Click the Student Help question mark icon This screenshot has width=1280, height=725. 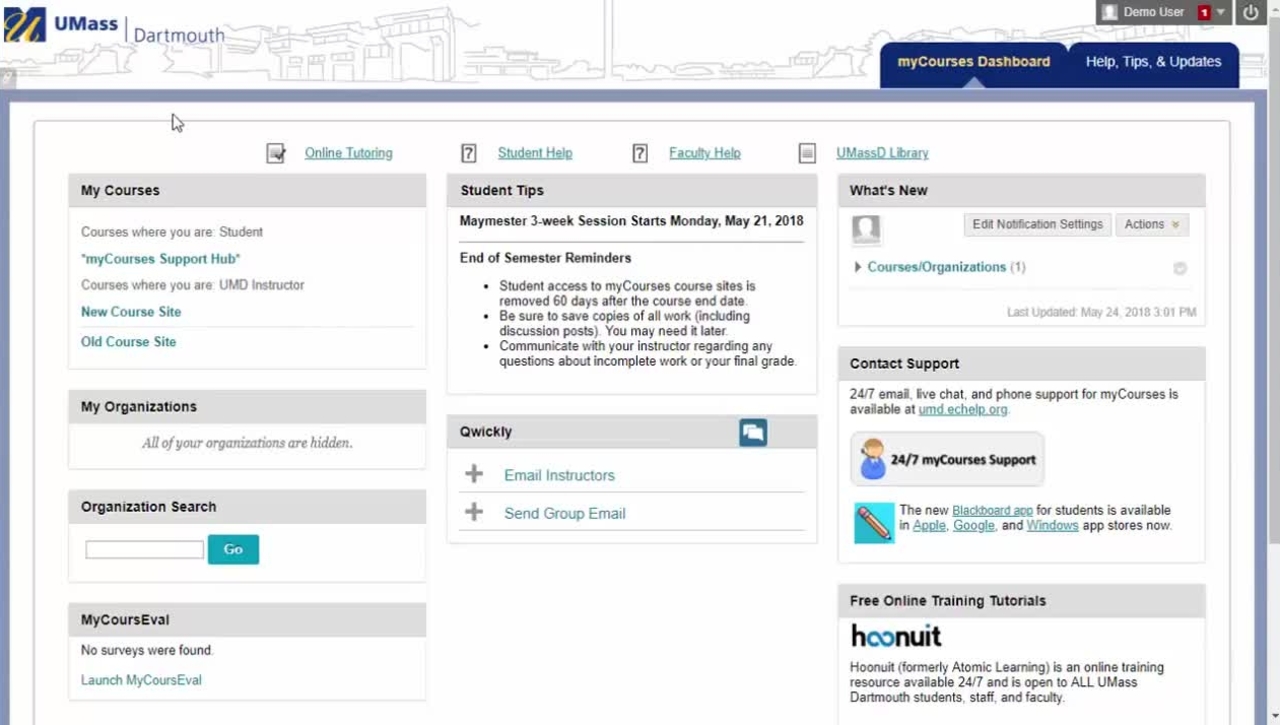(468, 153)
